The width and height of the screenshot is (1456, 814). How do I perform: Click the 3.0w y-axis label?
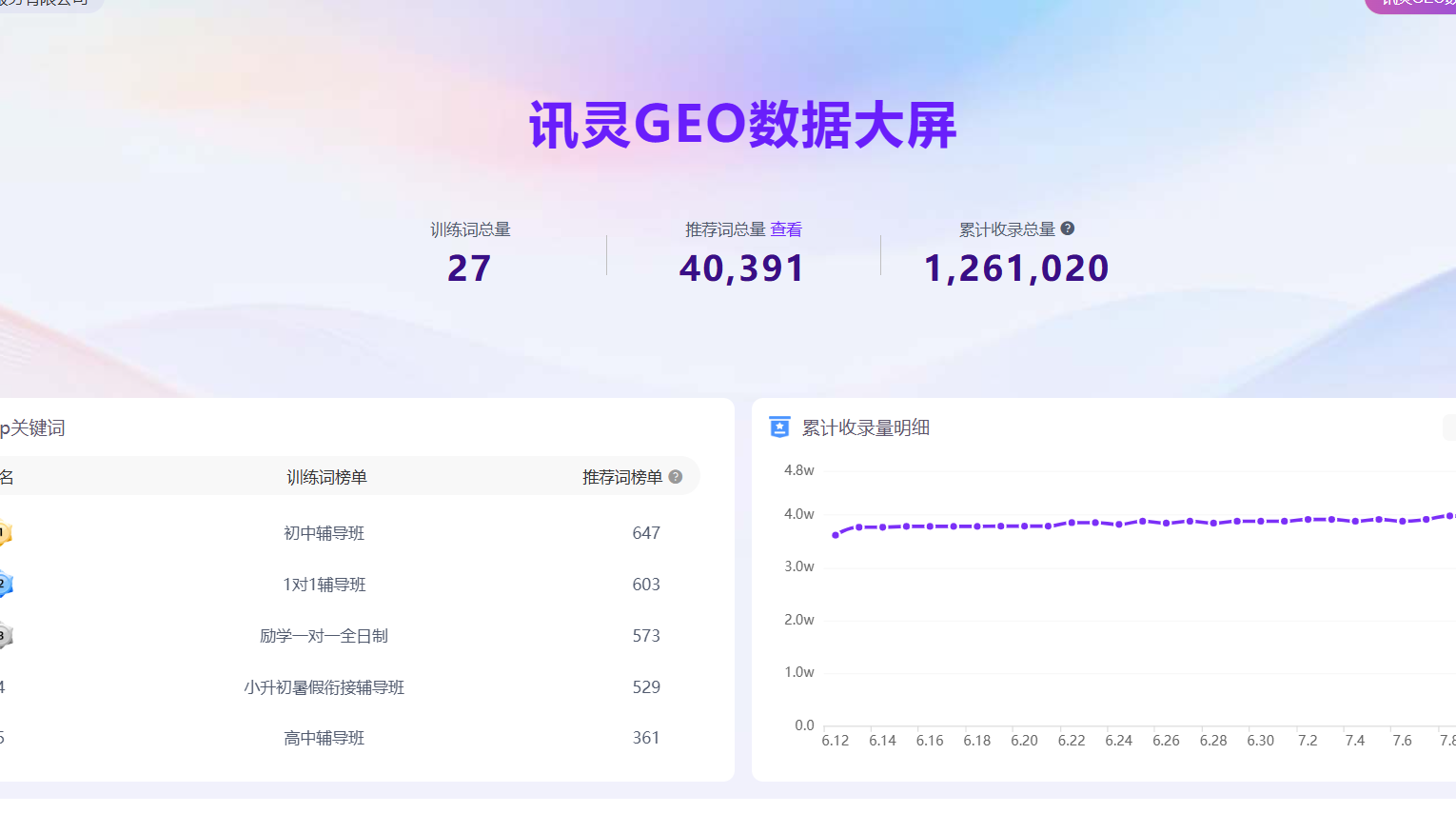(x=799, y=566)
